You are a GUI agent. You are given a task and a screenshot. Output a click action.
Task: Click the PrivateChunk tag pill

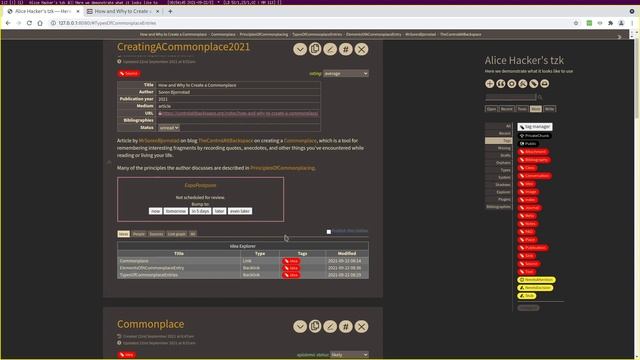[x=534, y=136]
